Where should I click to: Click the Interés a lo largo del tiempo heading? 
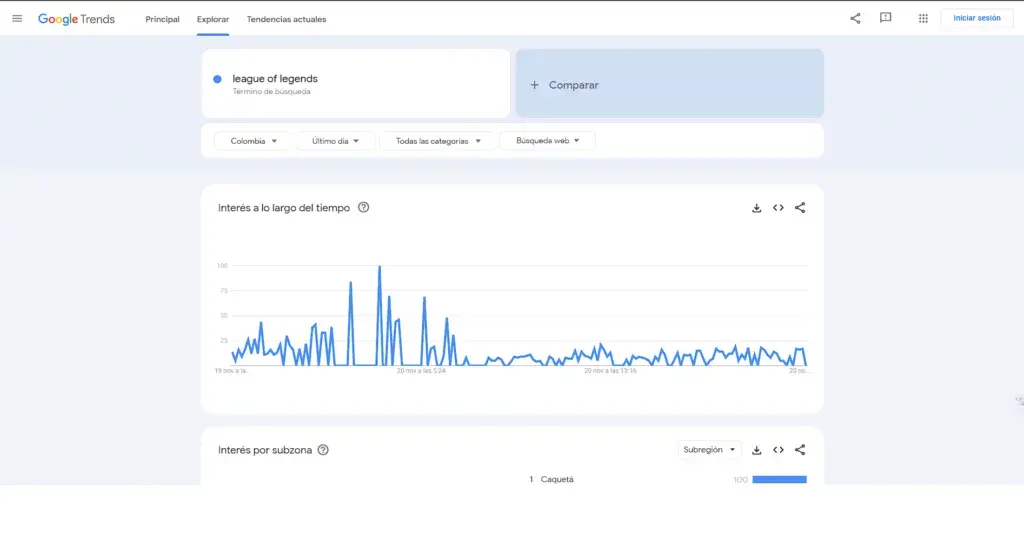click(x=284, y=208)
